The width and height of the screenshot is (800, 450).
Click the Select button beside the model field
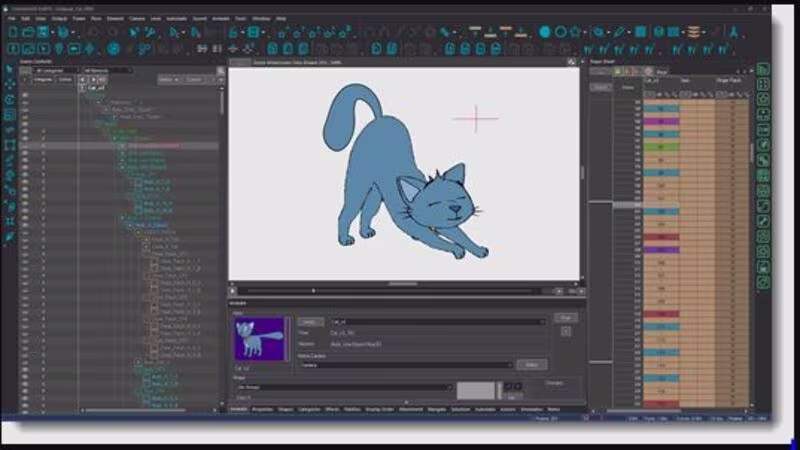[x=311, y=322]
